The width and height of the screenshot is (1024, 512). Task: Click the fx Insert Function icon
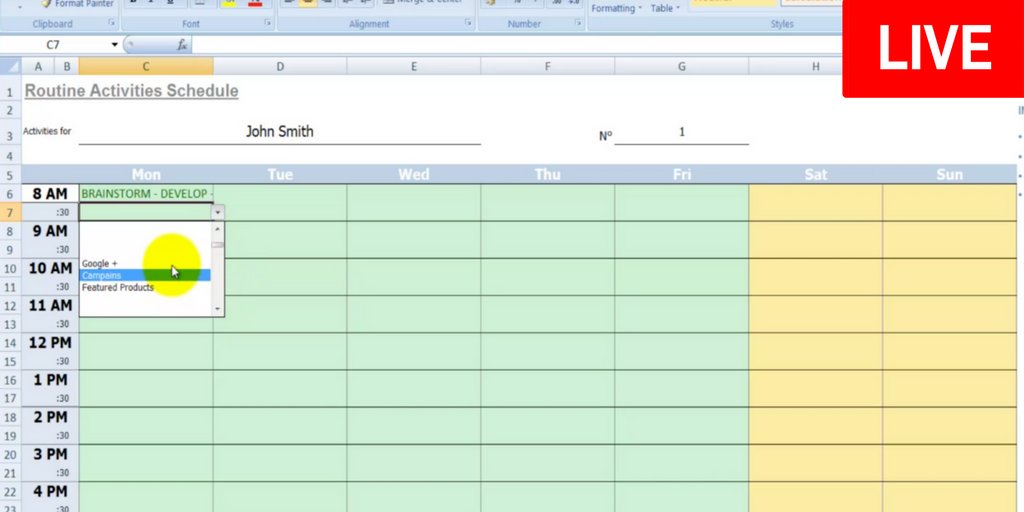[x=182, y=44]
